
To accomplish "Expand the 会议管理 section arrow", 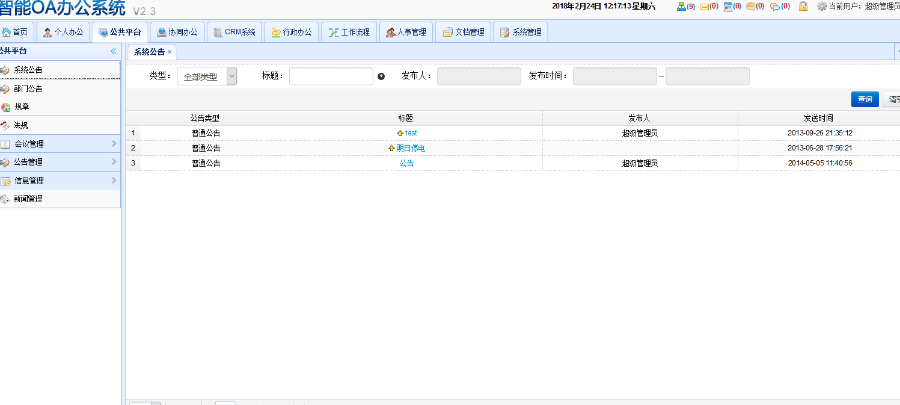I will click(x=114, y=143).
